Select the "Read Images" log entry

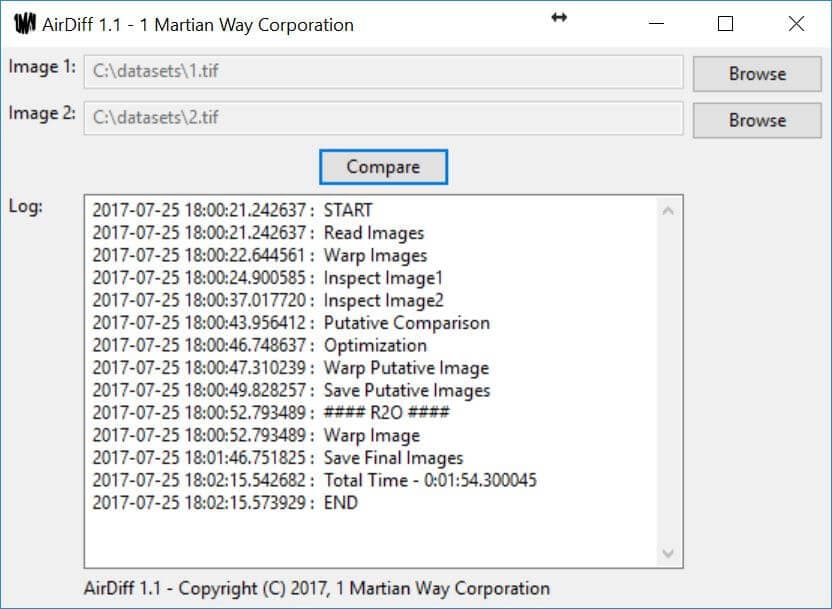coord(258,233)
